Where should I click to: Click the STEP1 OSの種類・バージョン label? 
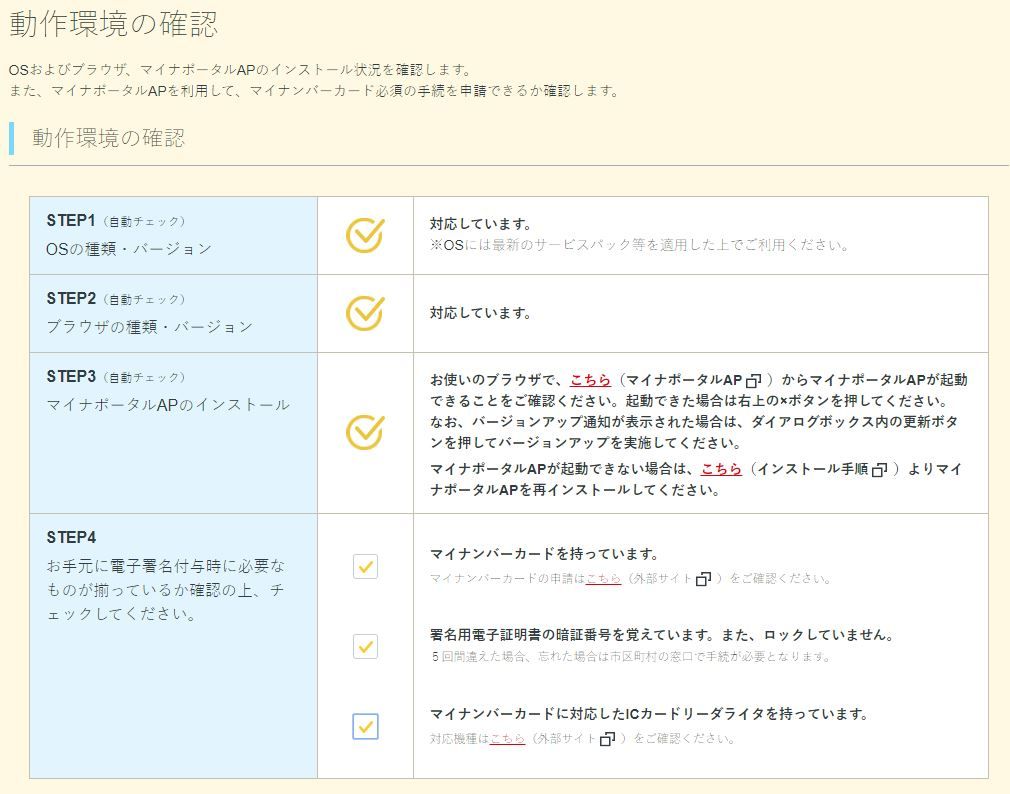tap(129, 248)
